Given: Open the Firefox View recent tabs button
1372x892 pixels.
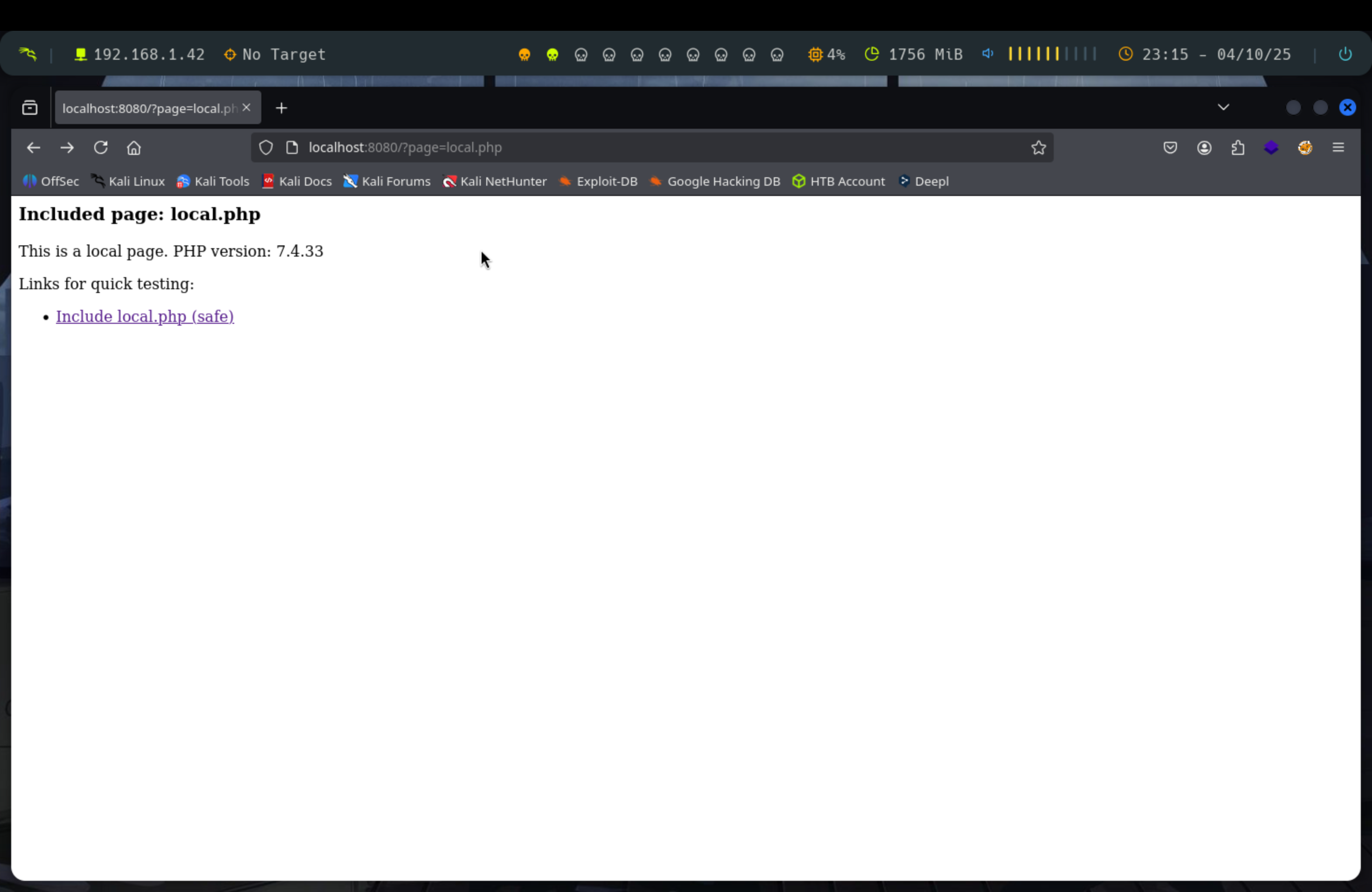Looking at the screenshot, I should pos(30,108).
